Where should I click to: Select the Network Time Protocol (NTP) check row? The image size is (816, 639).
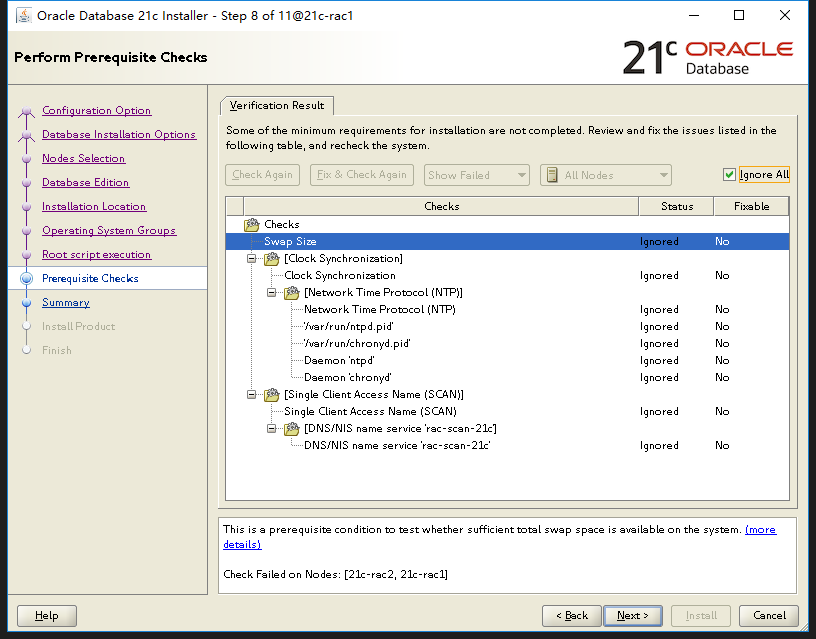point(507,310)
